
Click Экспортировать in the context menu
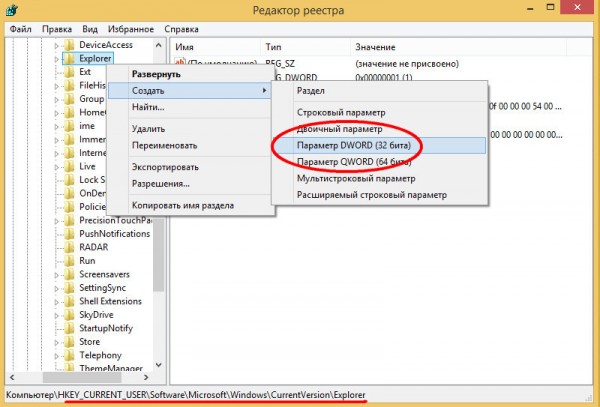pos(165,167)
